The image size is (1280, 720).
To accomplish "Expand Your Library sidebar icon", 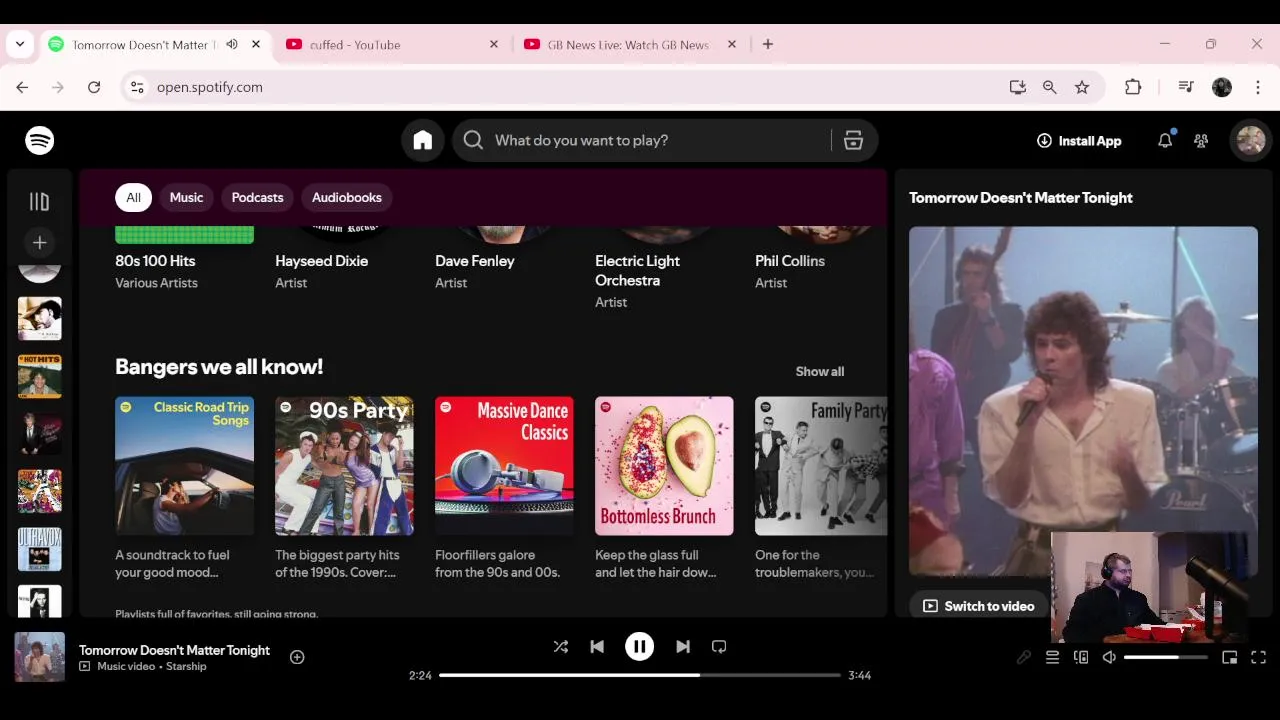I will point(39,202).
